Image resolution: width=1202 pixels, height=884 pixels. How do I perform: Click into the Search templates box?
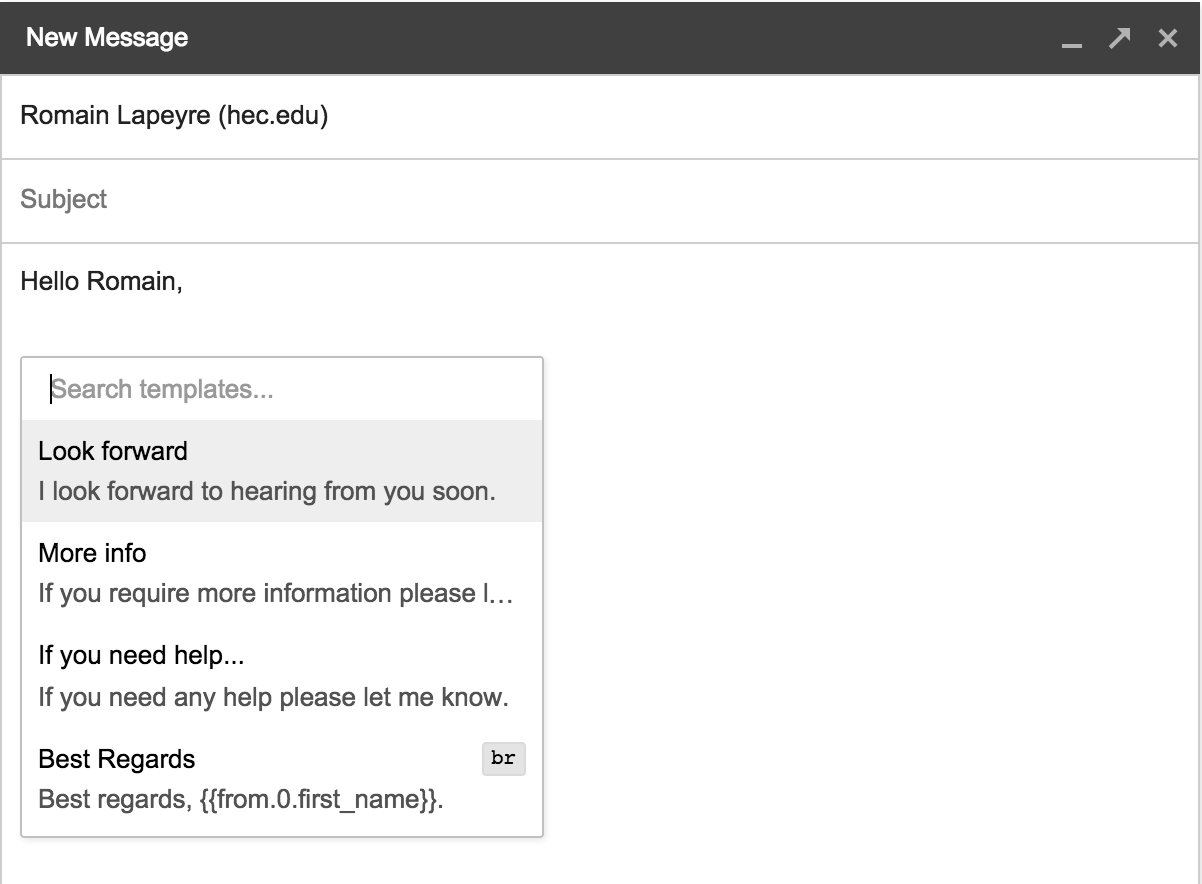click(280, 389)
